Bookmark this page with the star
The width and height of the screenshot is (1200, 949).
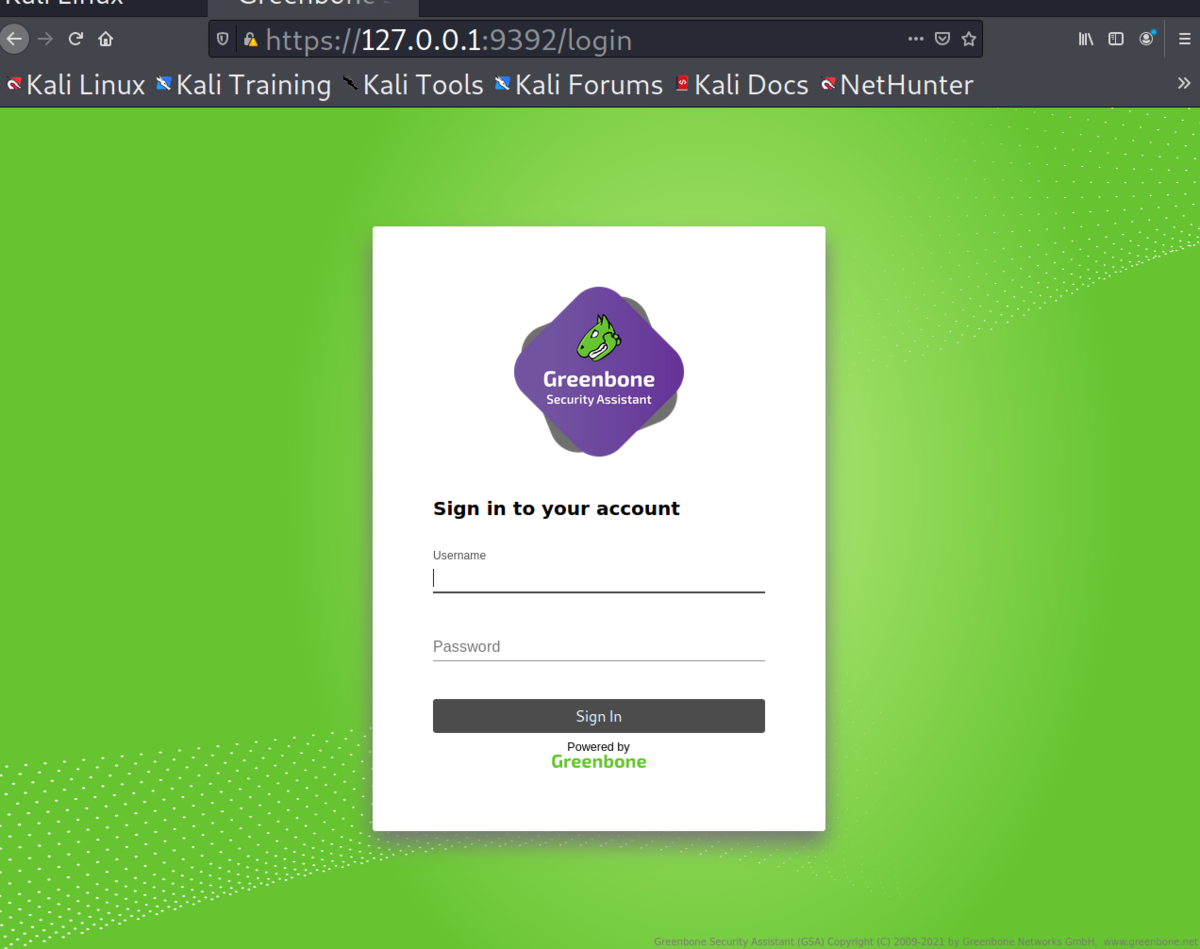coord(968,39)
